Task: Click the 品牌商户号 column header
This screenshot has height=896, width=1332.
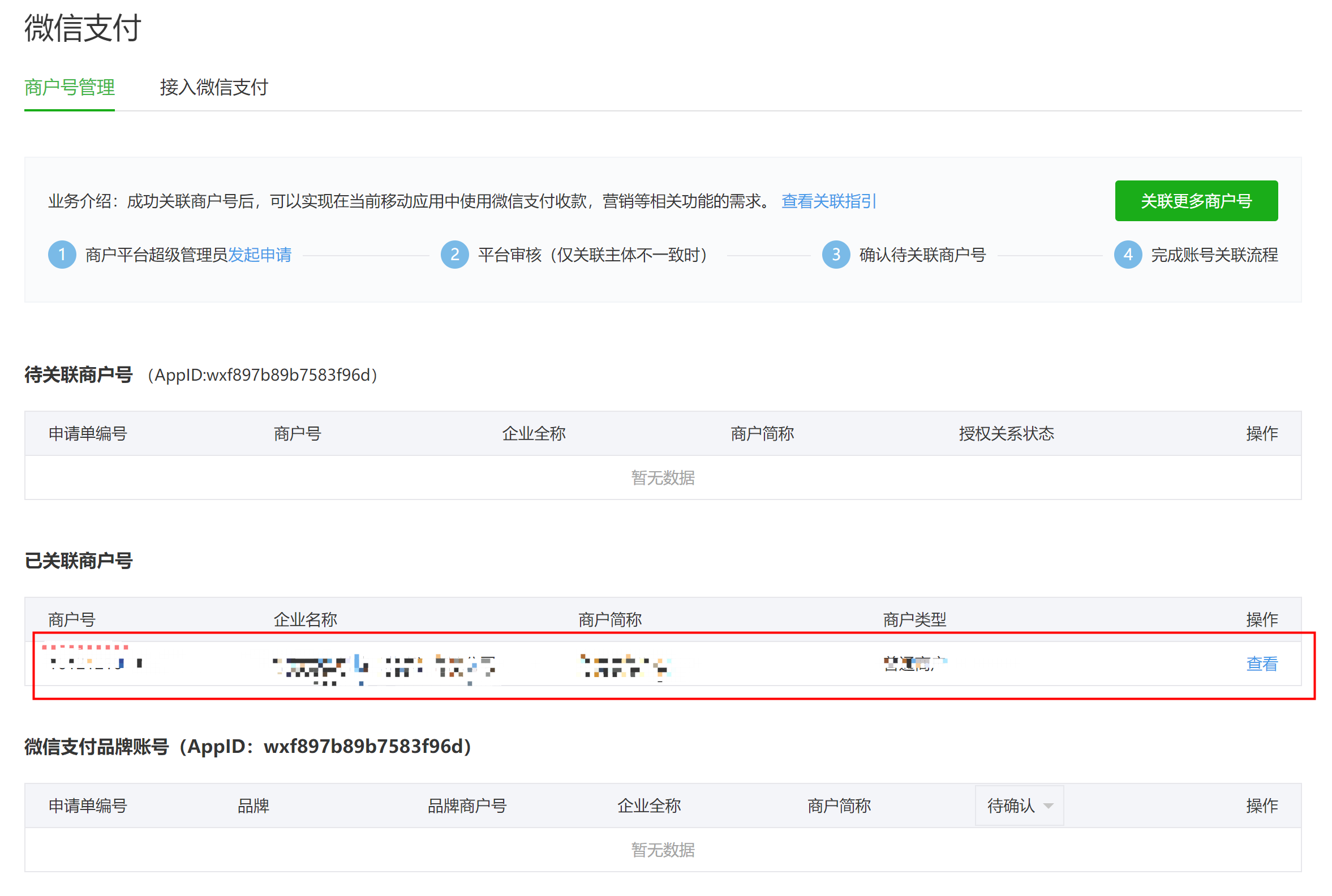Action: pyautogui.click(x=467, y=806)
